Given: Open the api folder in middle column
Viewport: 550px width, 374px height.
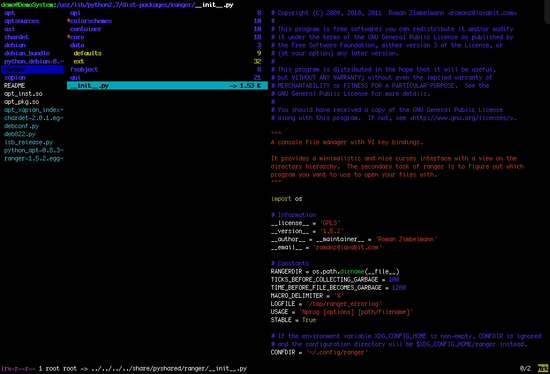Looking at the screenshot, I should coord(75,13).
